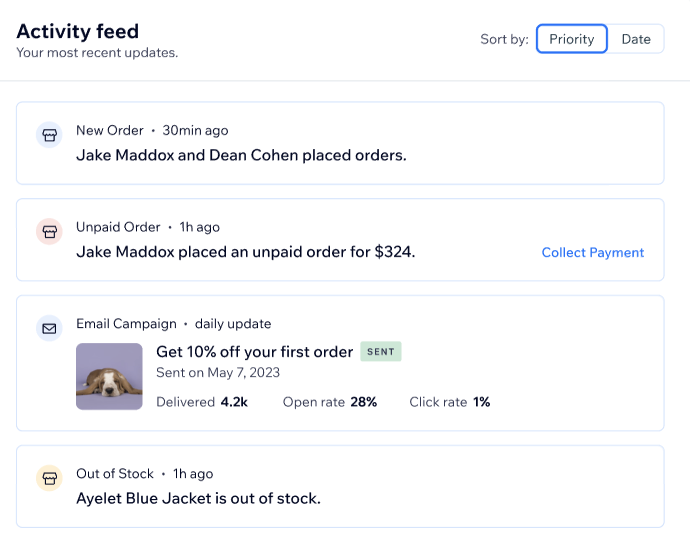Click the Open rate 28% statistic

[330, 402]
